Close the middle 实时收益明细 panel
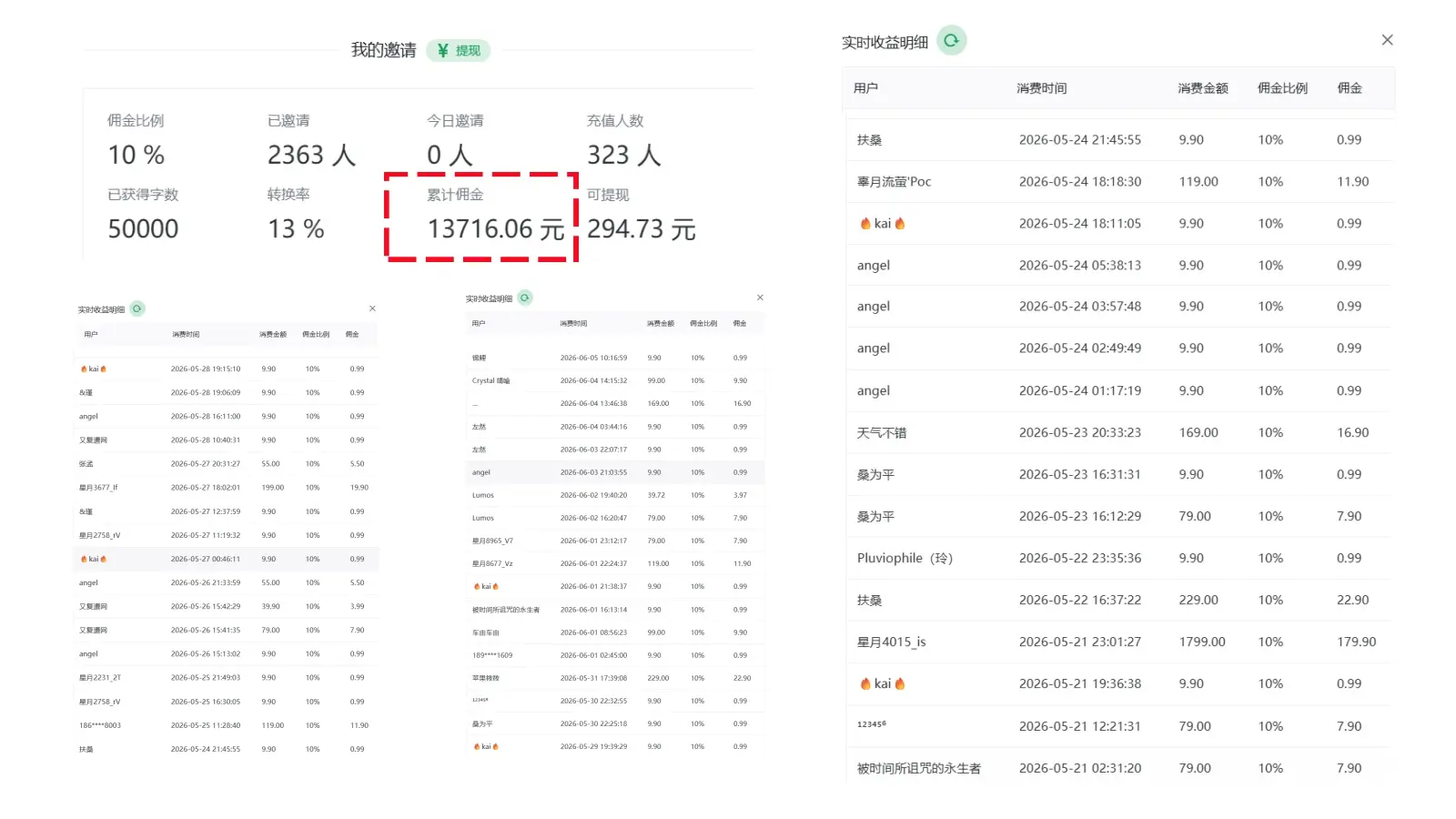 760,298
